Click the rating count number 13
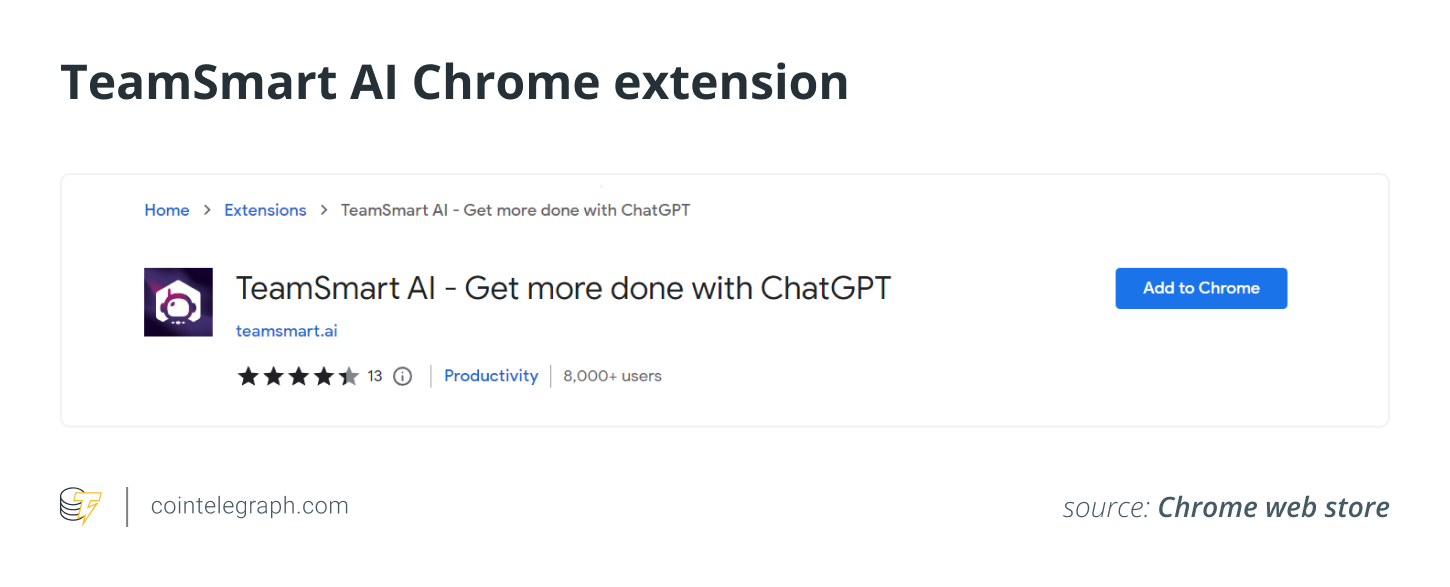The height and width of the screenshot is (587, 1450). tap(375, 377)
